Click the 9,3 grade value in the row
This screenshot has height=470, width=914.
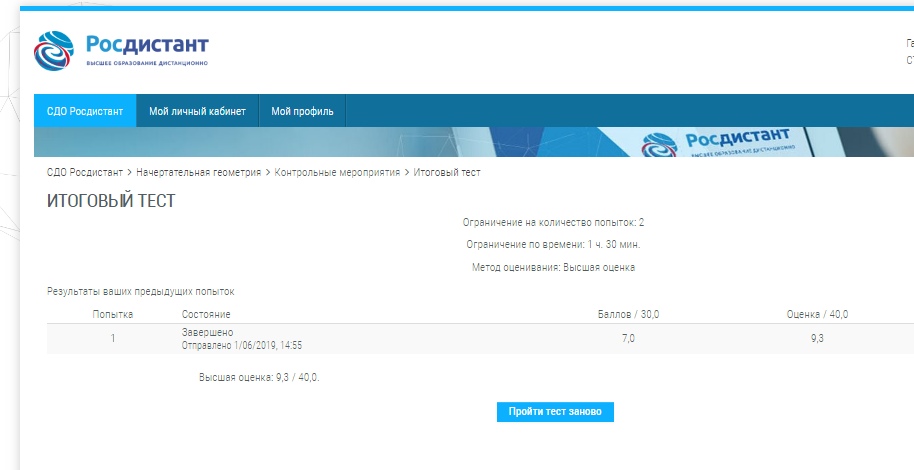coord(817,339)
